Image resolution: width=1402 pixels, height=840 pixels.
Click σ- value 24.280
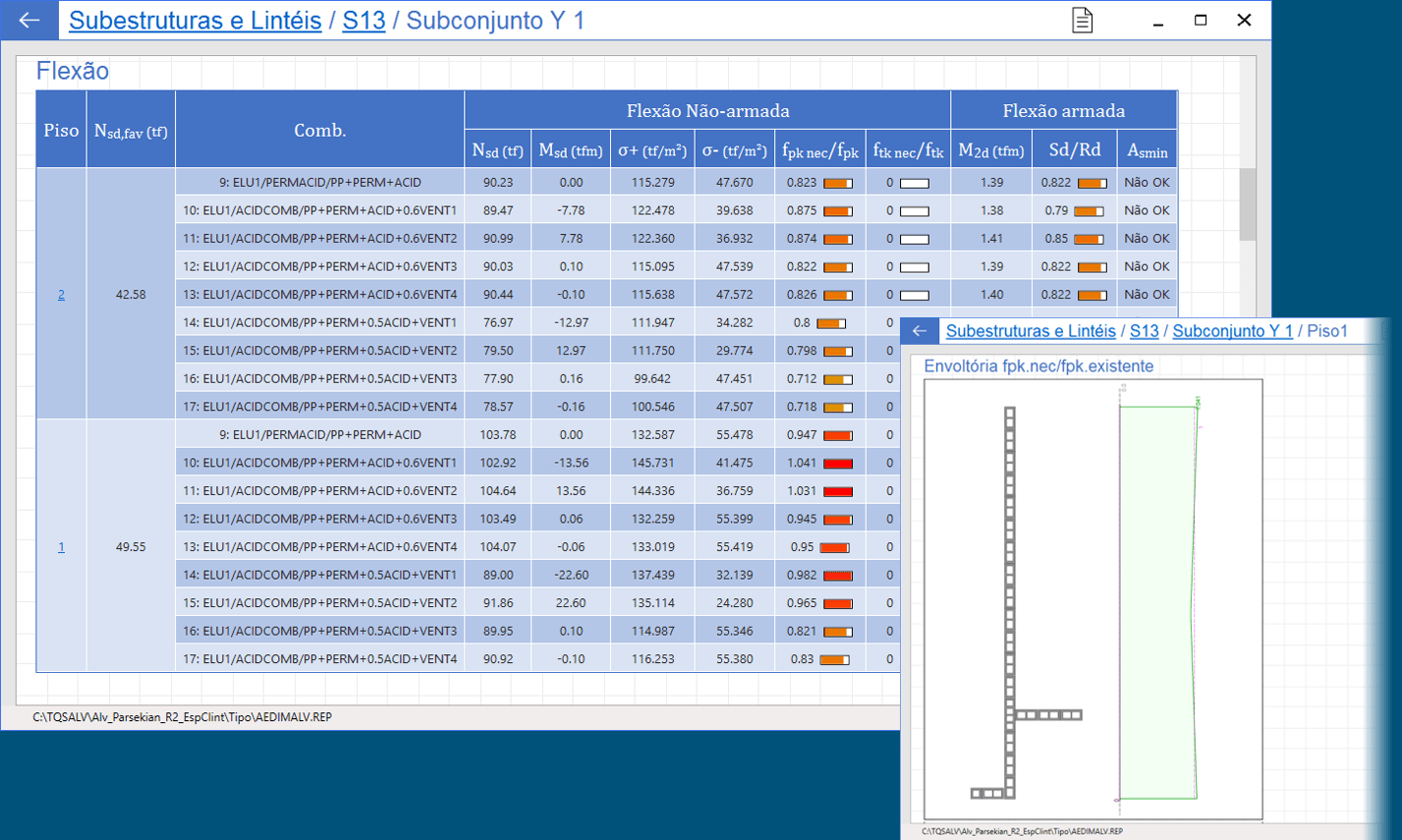click(735, 602)
